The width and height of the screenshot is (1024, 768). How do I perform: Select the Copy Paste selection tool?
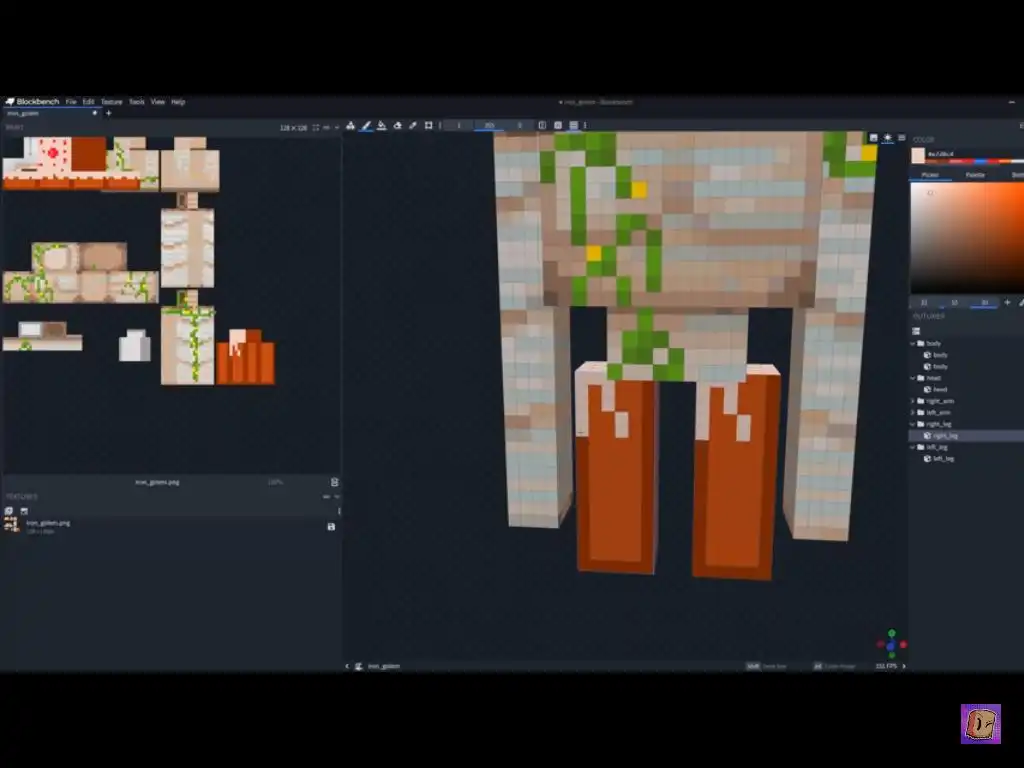coord(428,125)
